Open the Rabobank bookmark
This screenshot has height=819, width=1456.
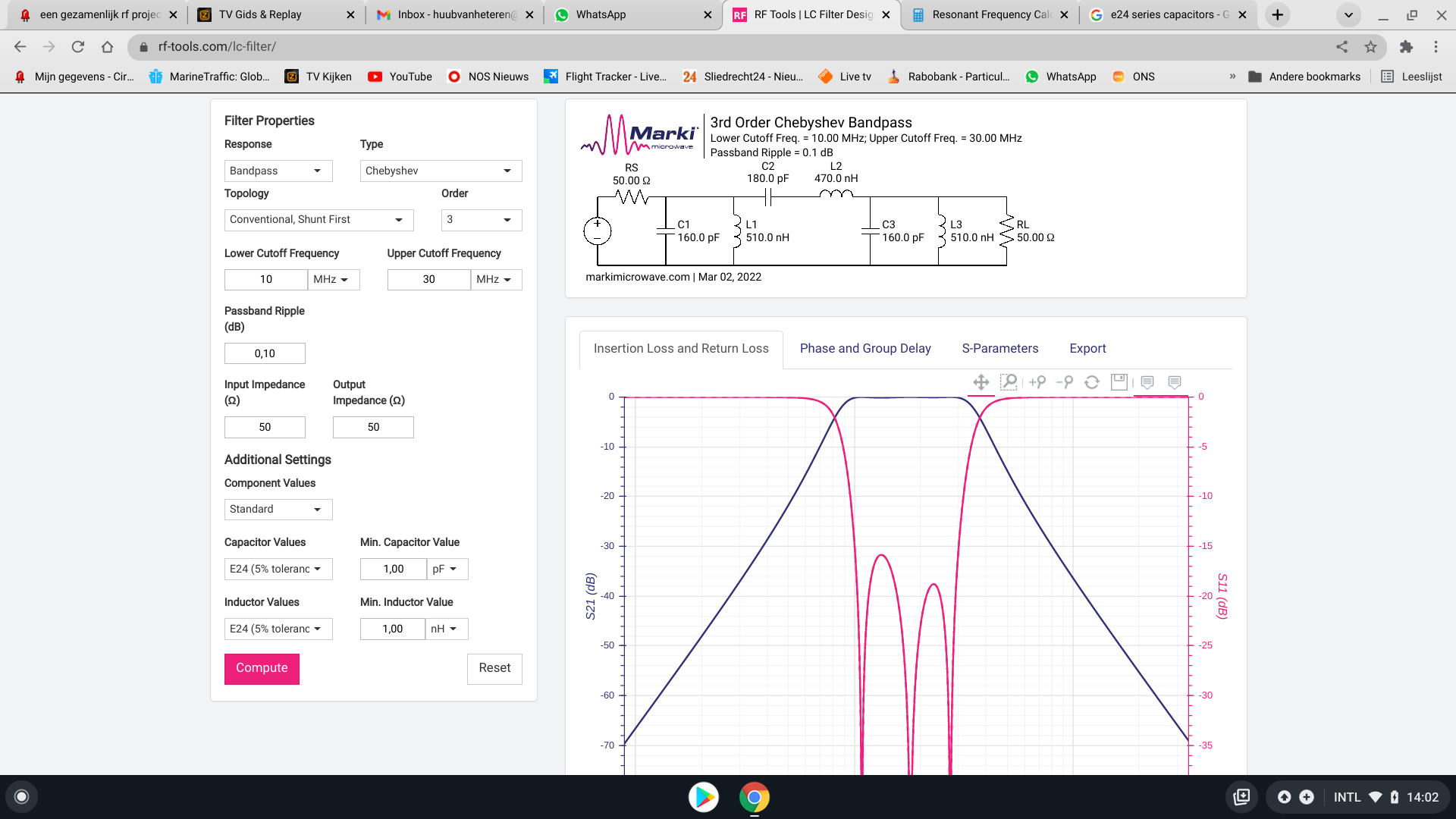tap(948, 77)
